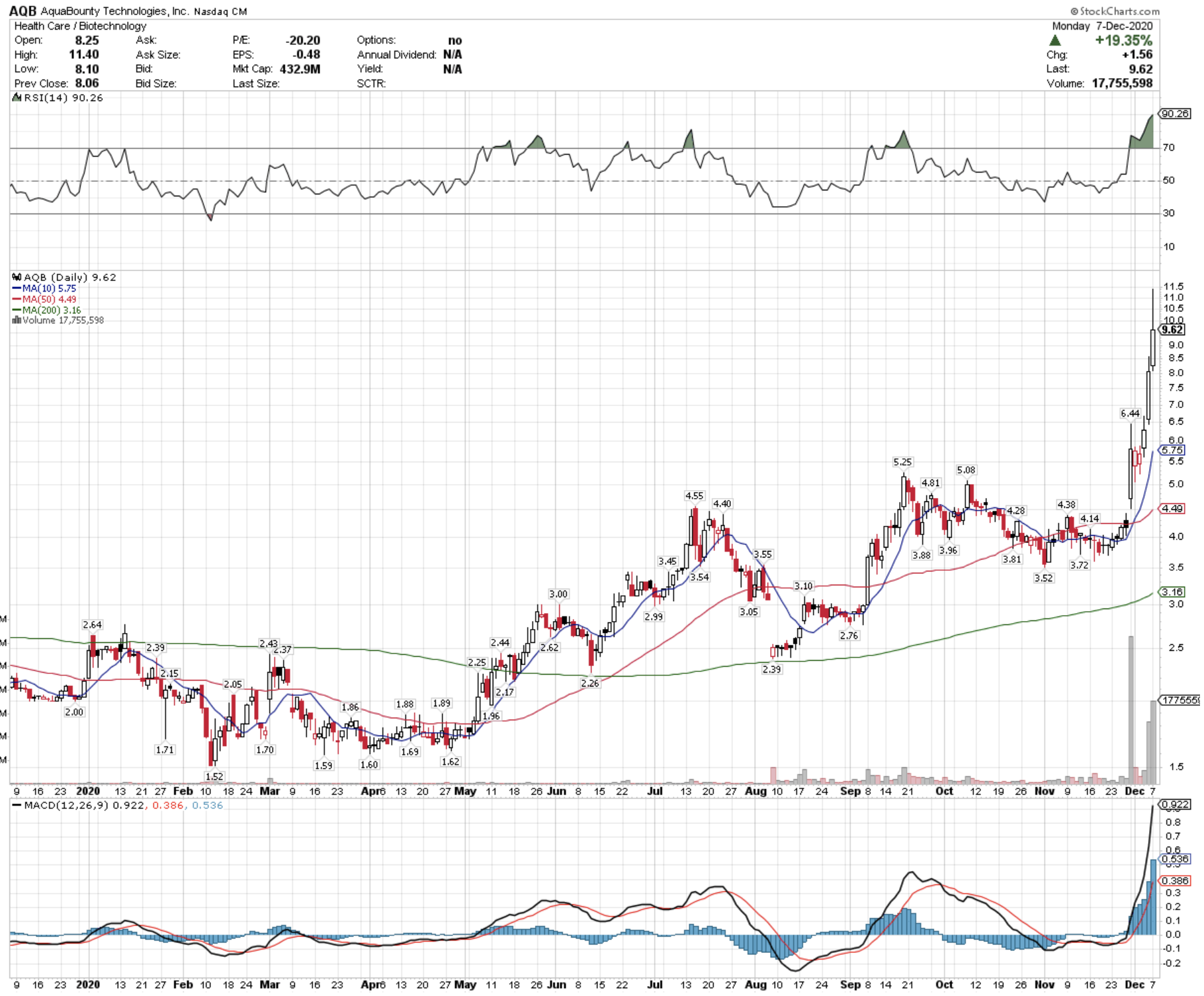Click the High value 11.40
Viewport: 1204px width, 996px height.
[84, 55]
